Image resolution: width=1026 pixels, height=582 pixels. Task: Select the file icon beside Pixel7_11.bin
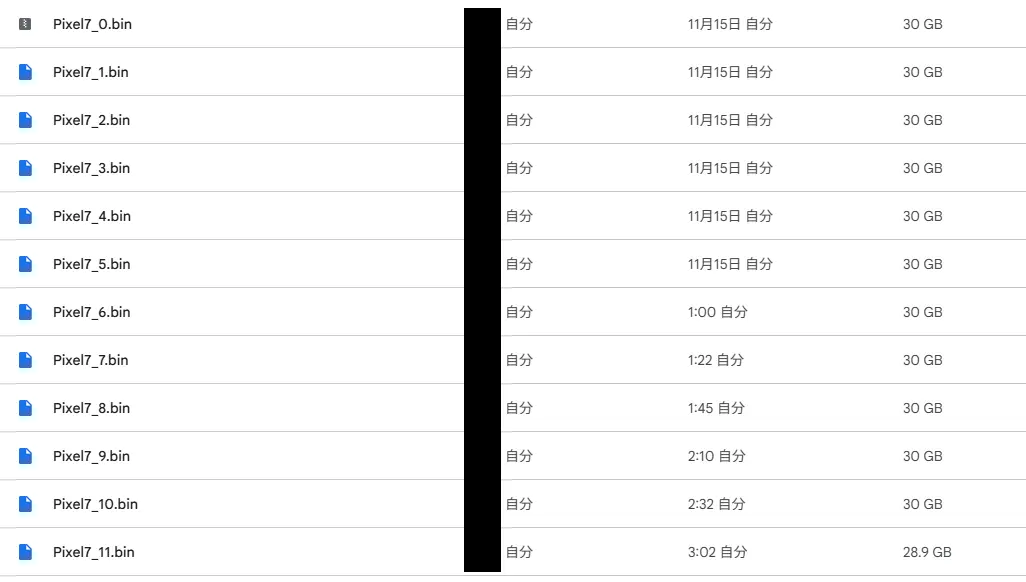[x=25, y=552]
